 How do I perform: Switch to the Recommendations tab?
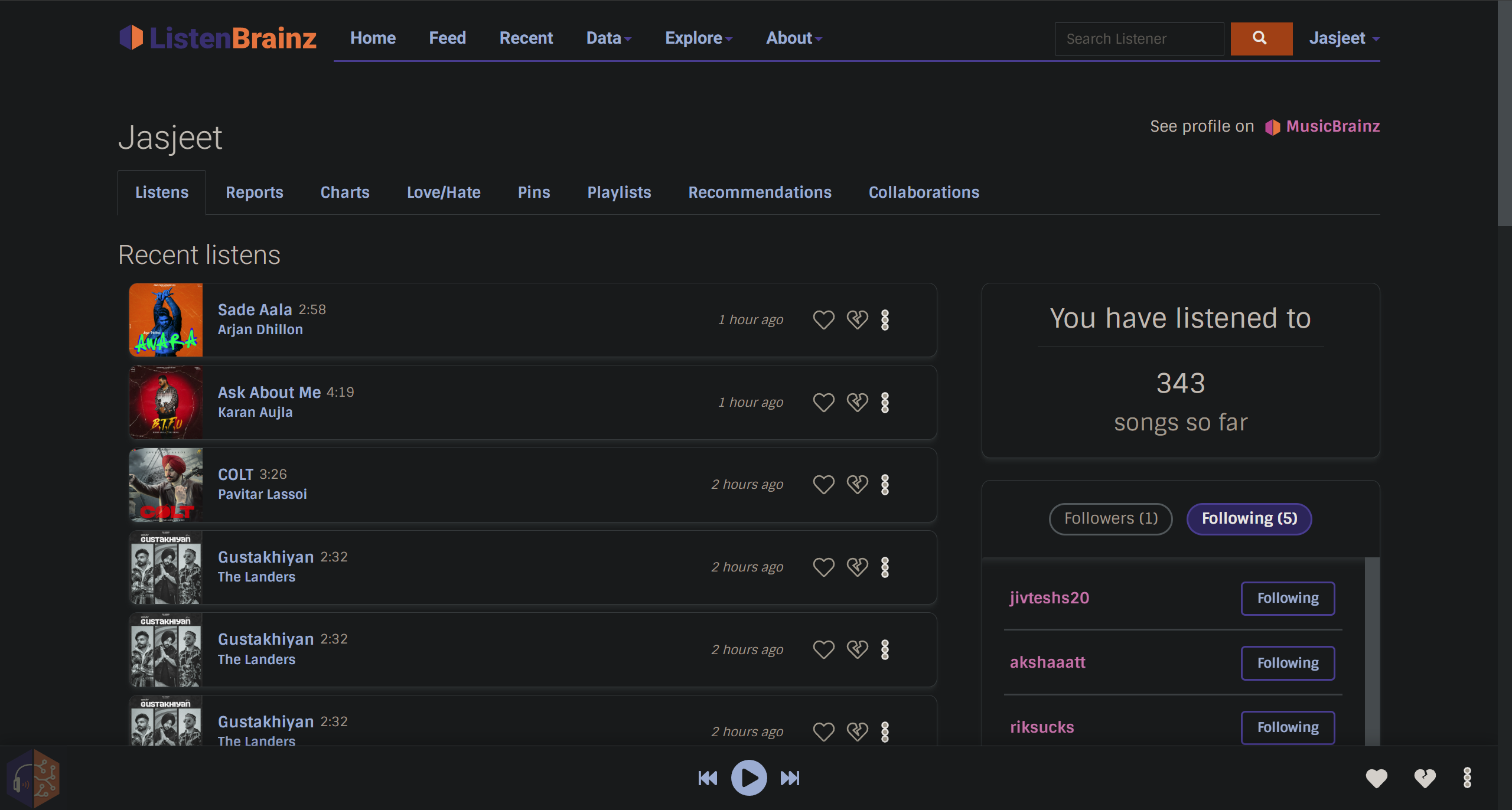760,192
